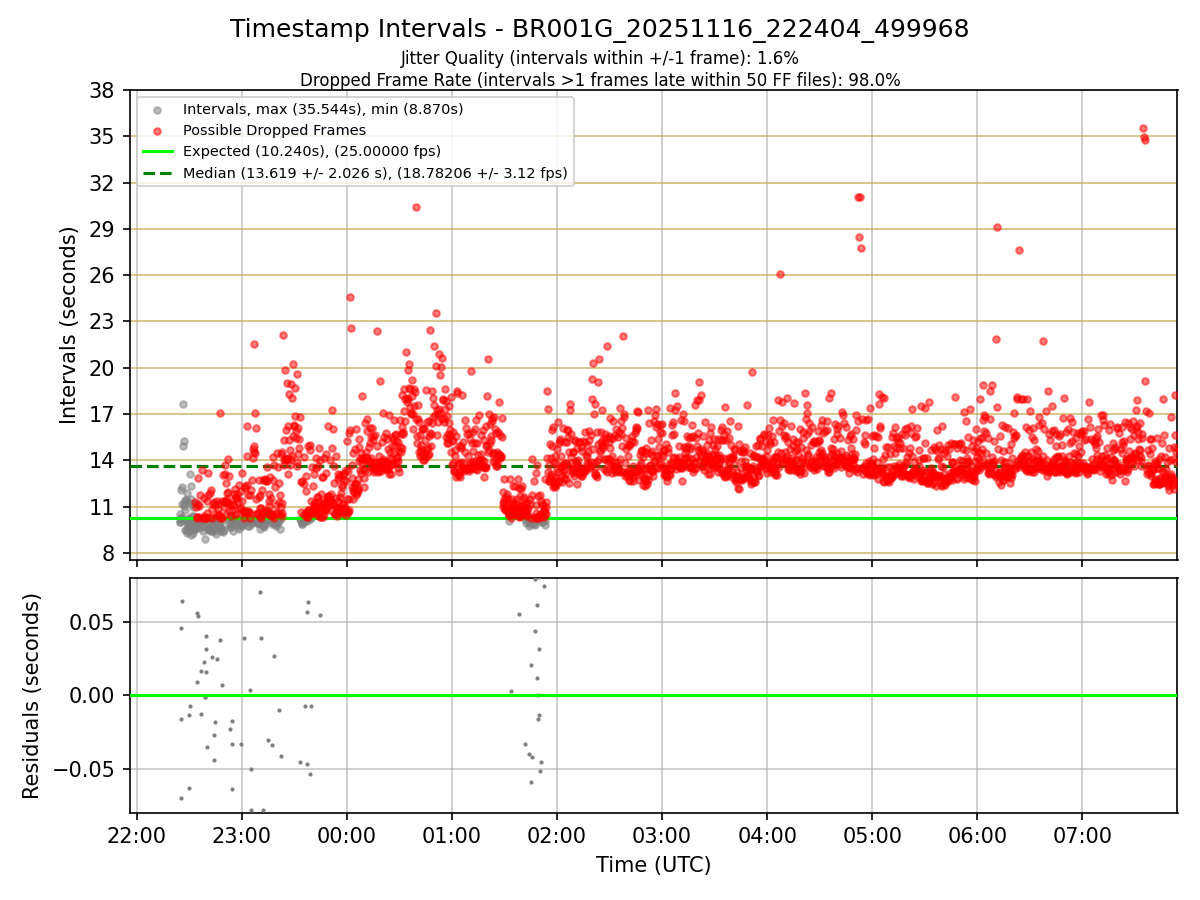Click the x-axis tick label '23:00'
Viewport: 1200px width, 900px height.
[x=242, y=834]
